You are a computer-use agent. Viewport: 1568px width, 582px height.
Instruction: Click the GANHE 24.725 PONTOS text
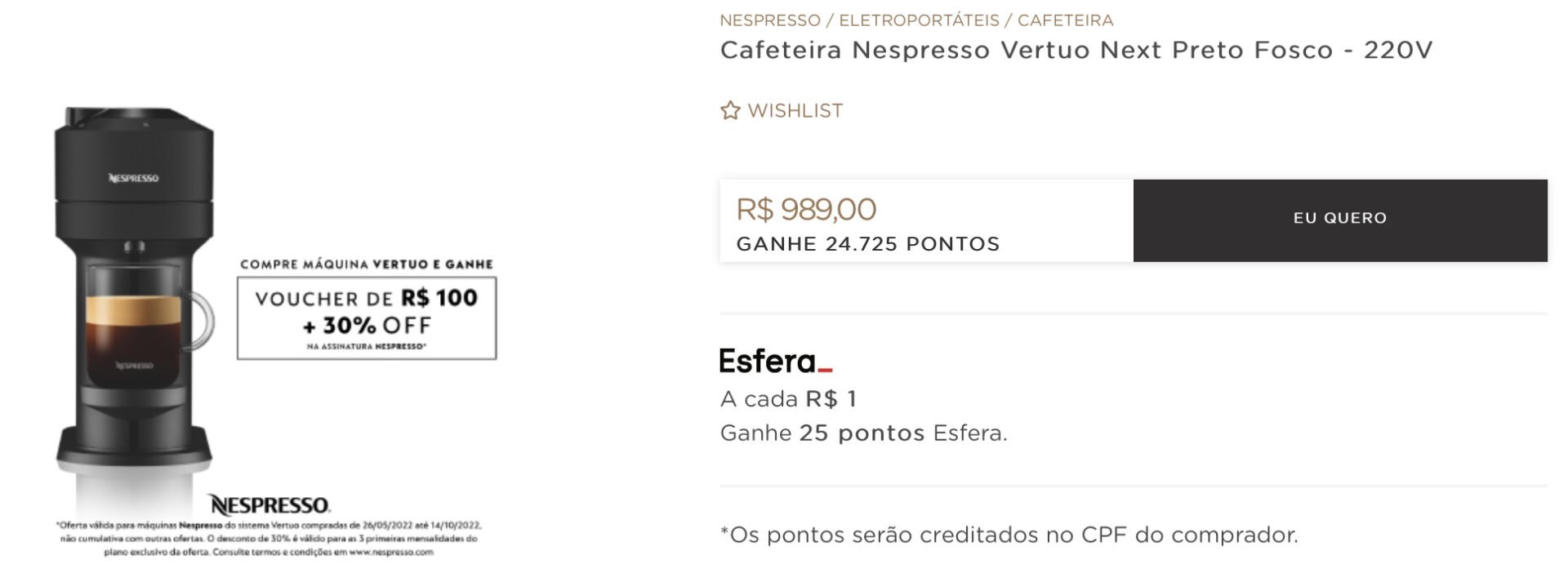(867, 244)
